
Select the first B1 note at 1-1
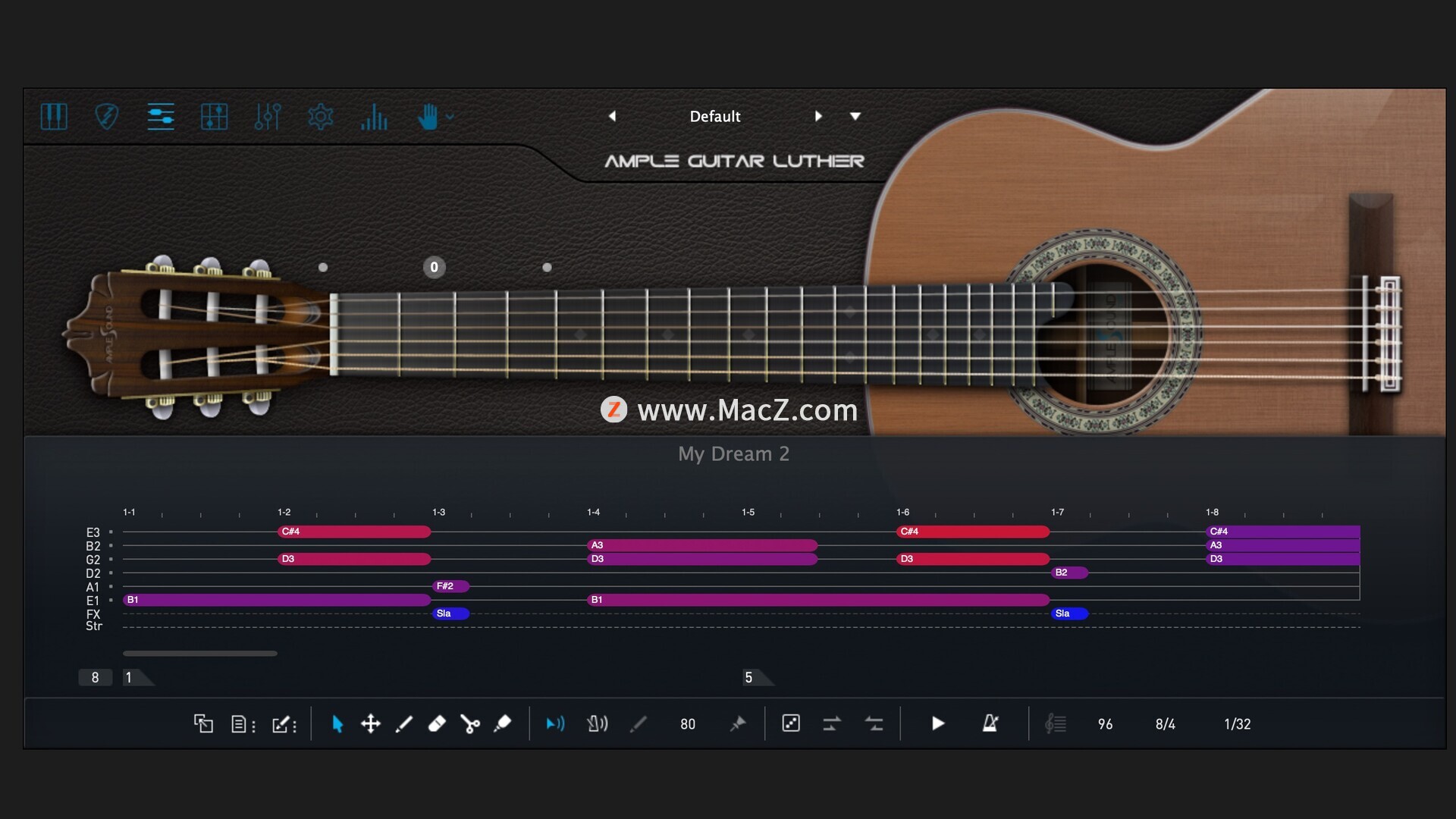pyautogui.click(x=277, y=600)
